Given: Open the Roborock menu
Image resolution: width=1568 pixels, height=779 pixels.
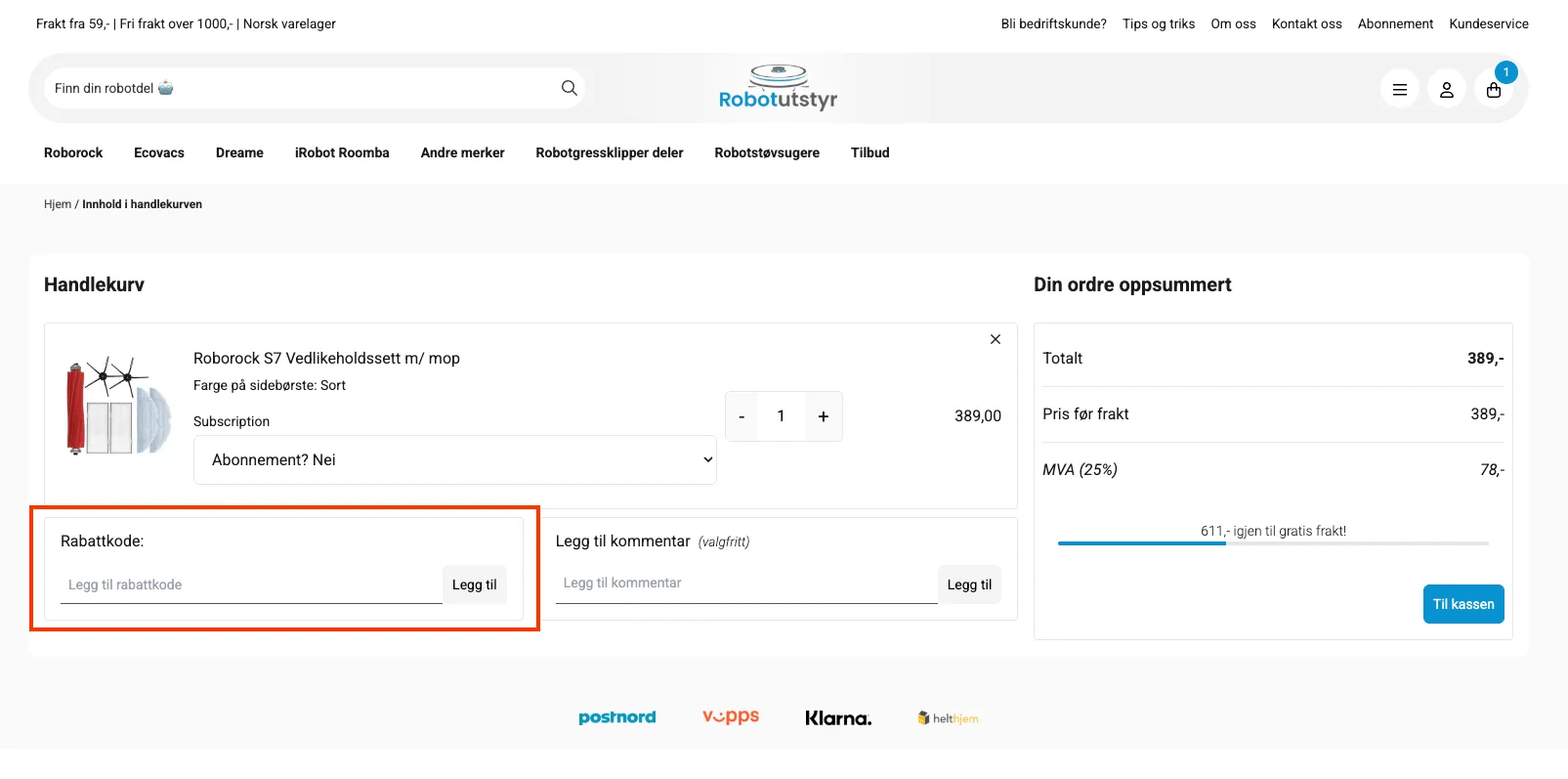Looking at the screenshot, I should click(x=73, y=152).
